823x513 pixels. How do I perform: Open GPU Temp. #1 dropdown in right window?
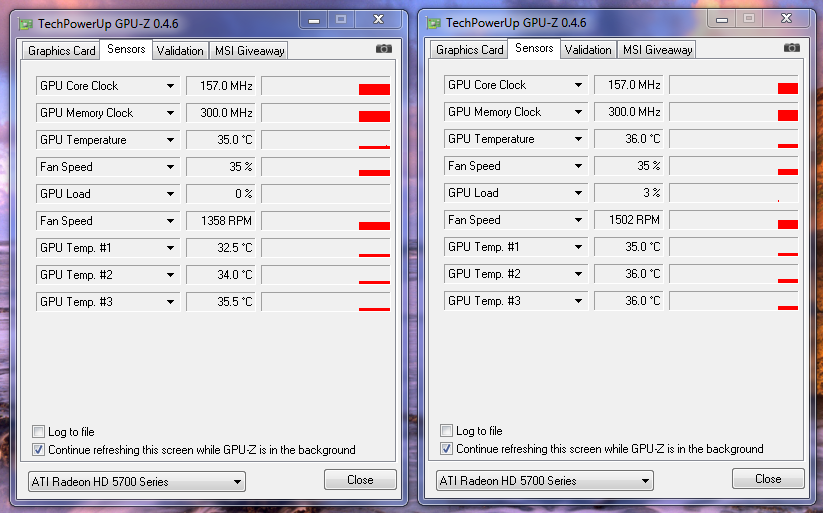[x=516, y=247]
